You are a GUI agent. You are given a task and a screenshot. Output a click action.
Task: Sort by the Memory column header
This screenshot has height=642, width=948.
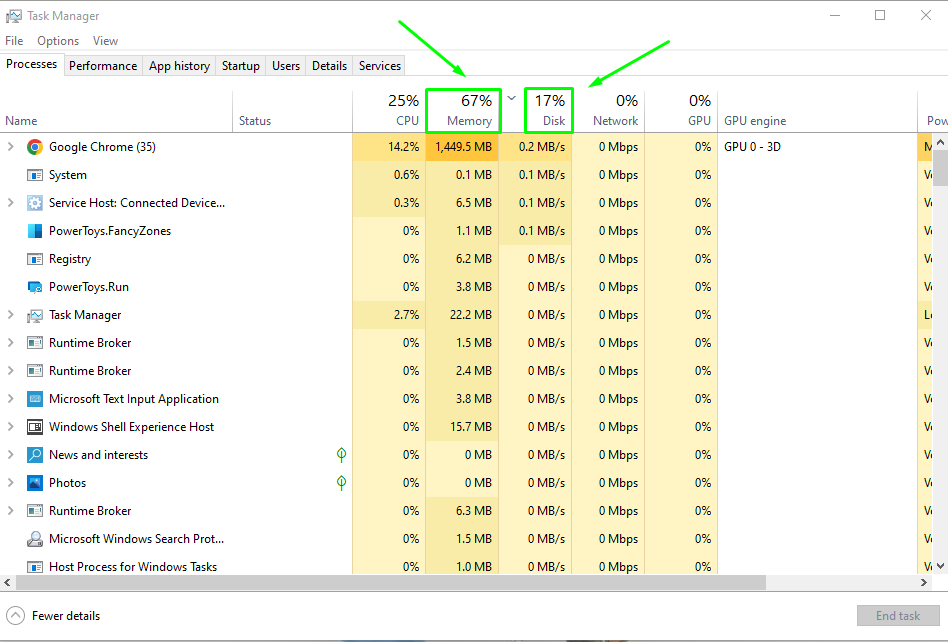[463, 111]
